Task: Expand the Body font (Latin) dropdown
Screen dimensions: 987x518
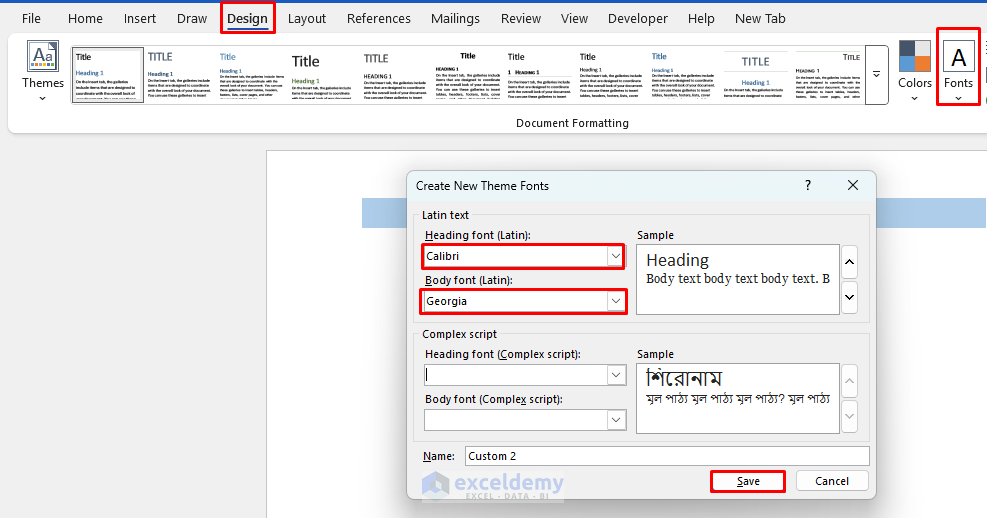Action: click(x=616, y=301)
